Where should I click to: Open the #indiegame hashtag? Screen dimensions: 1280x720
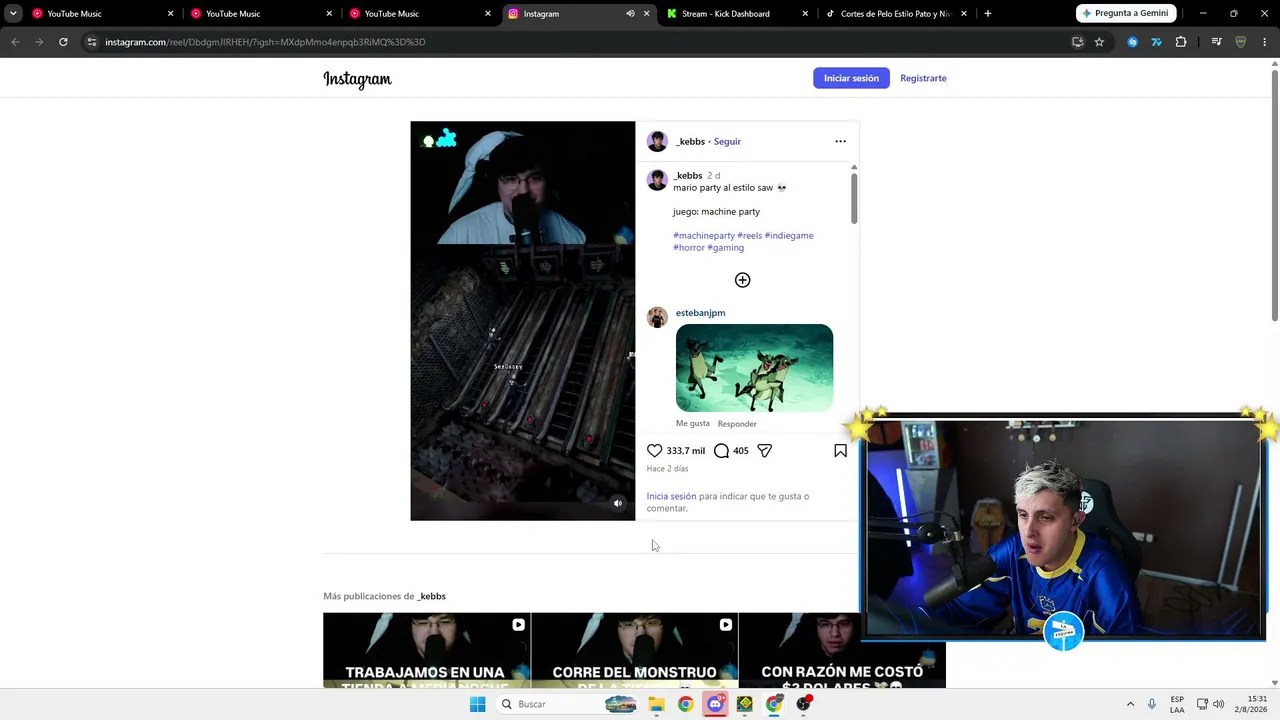coord(789,236)
